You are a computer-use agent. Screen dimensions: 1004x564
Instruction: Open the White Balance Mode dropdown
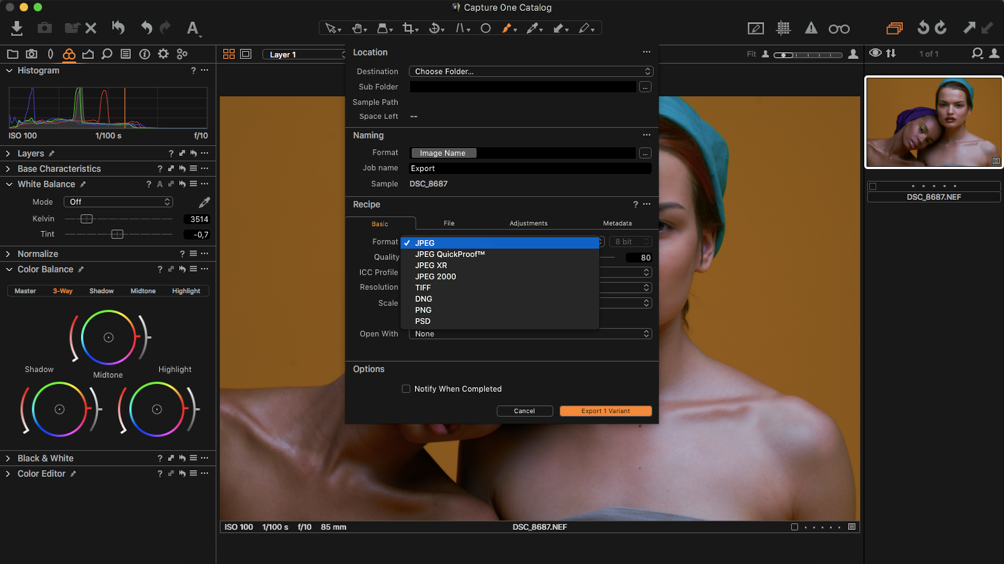click(118, 202)
